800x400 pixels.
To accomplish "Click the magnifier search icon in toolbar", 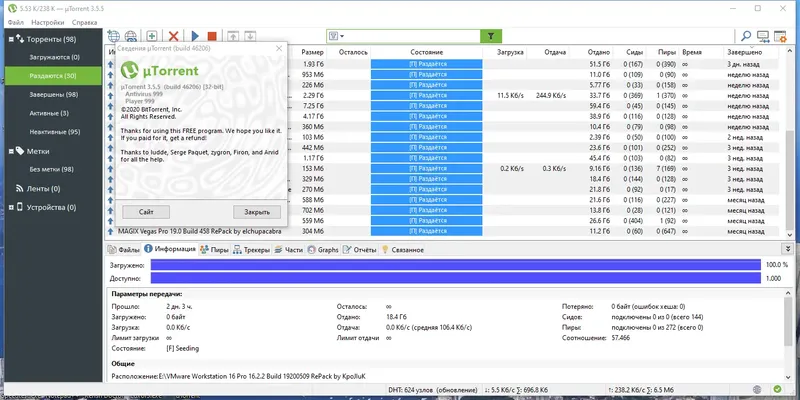I will point(746,36).
